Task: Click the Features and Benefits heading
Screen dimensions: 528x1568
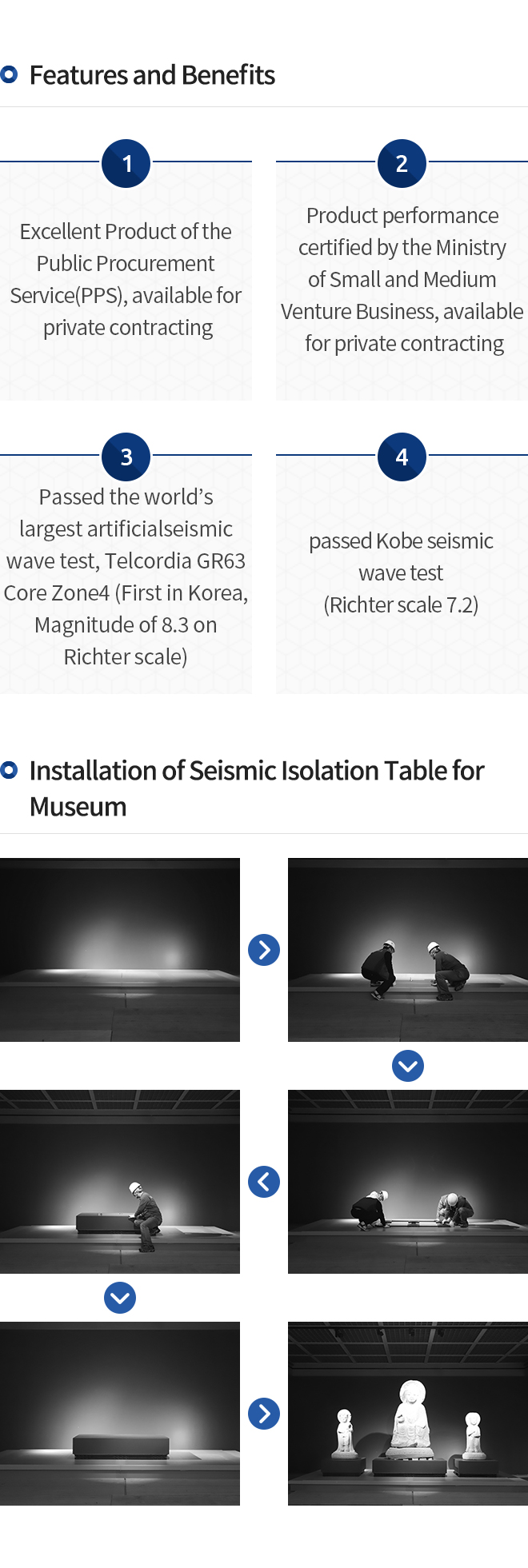Action: click(x=152, y=75)
